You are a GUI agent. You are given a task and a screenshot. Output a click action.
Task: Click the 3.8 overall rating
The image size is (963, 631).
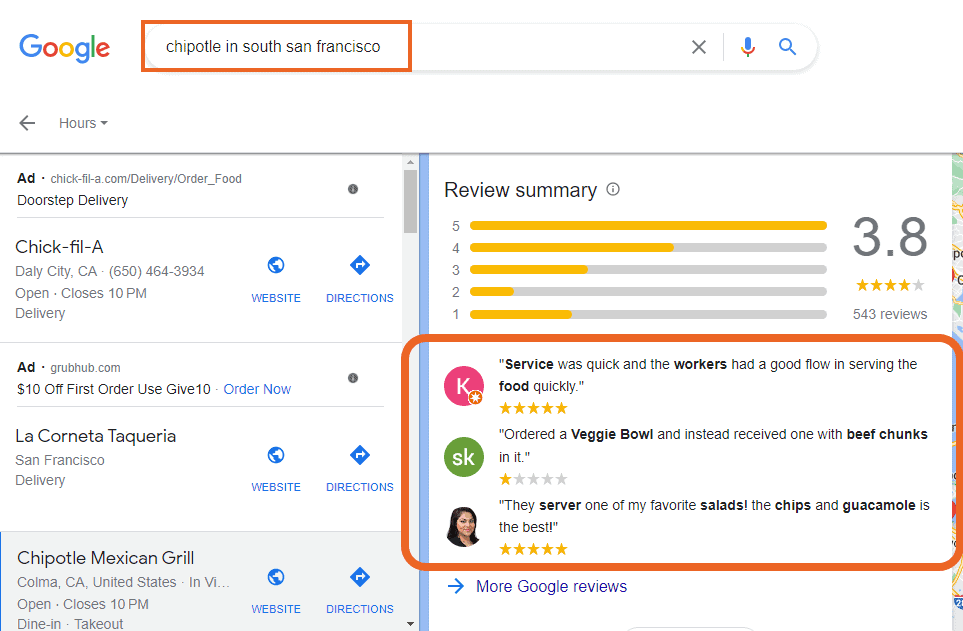(x=890, y=237)
